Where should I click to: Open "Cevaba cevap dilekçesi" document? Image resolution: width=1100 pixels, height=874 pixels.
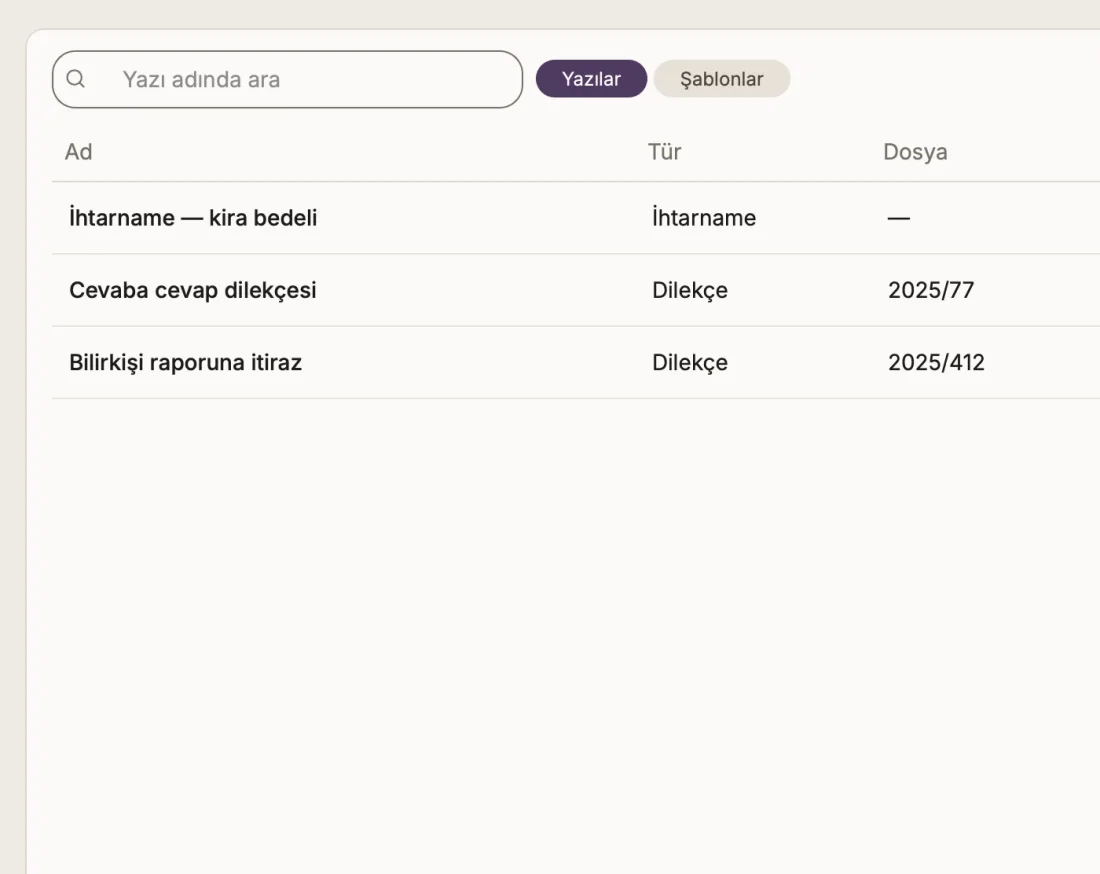193,290
